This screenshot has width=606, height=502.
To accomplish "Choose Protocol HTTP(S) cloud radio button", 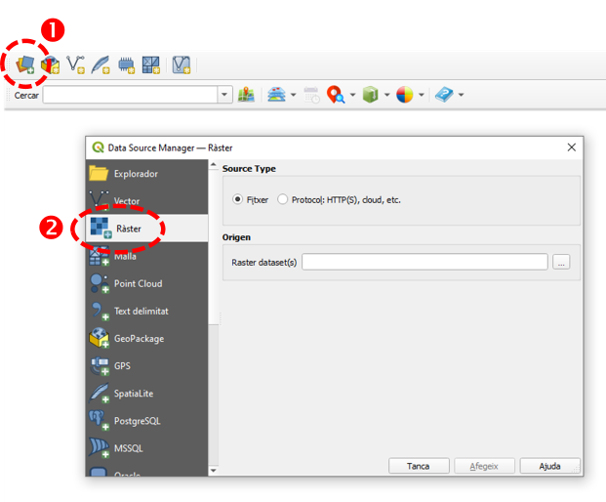I will point(283,199).
